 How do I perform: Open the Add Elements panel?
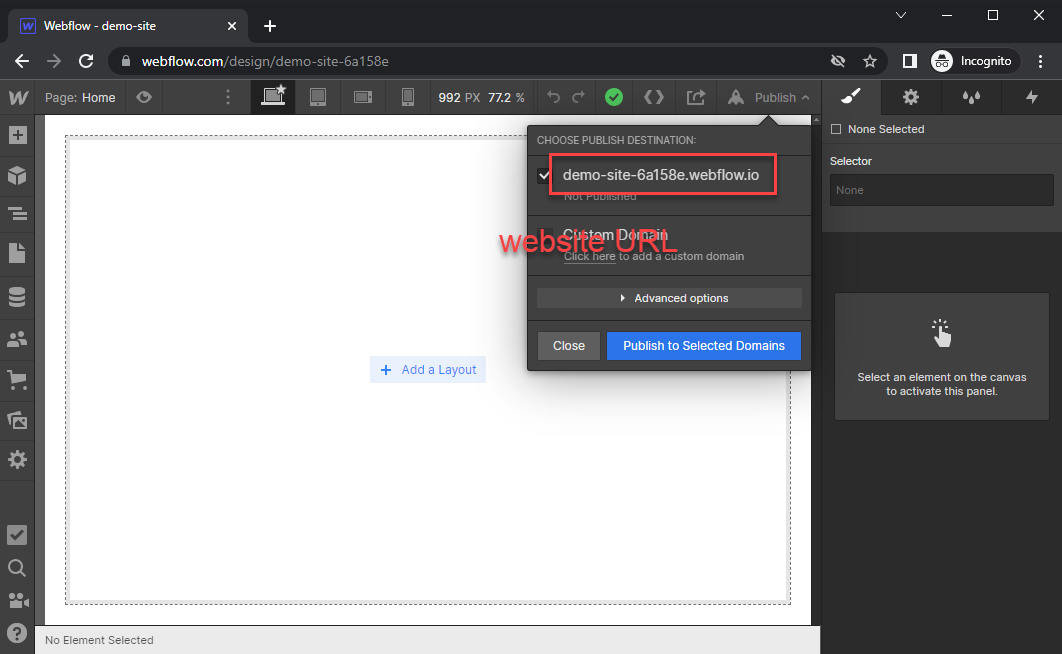18,135
